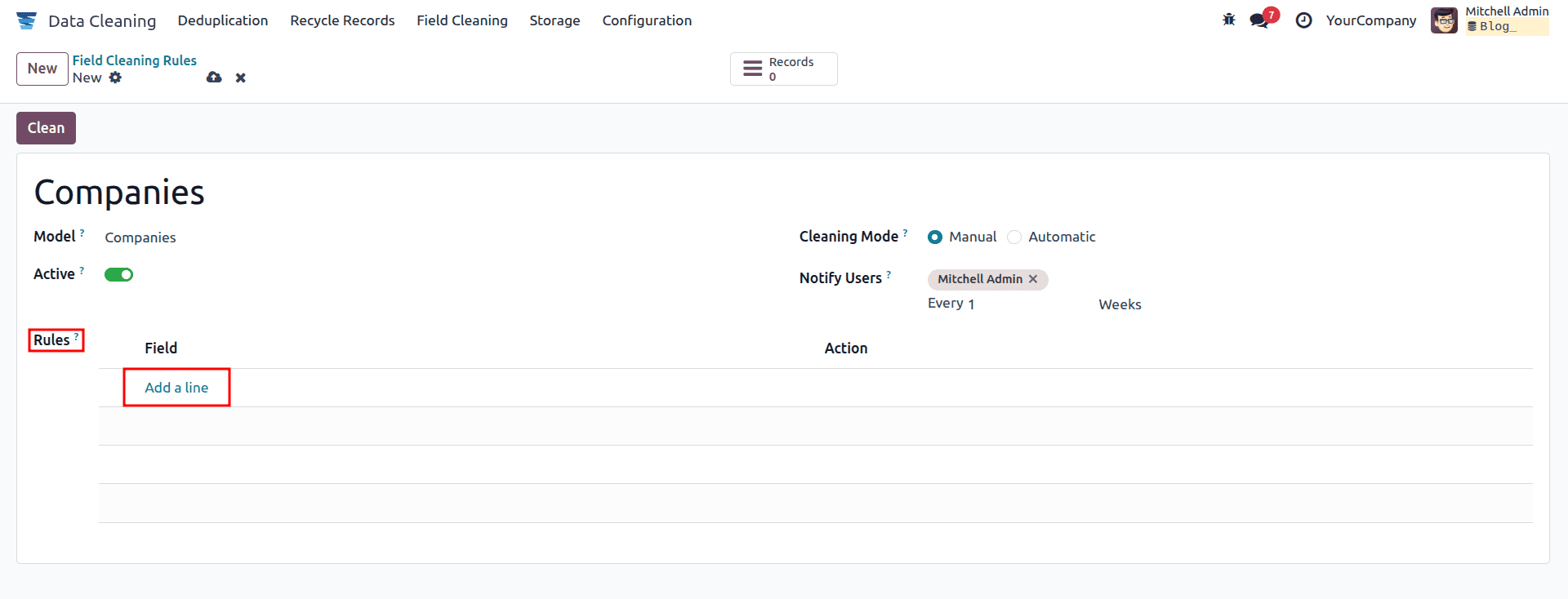Viewport: 1568px width, 599px height.
Task: Click the gear actions icon beside New
Action: point(115,78)
